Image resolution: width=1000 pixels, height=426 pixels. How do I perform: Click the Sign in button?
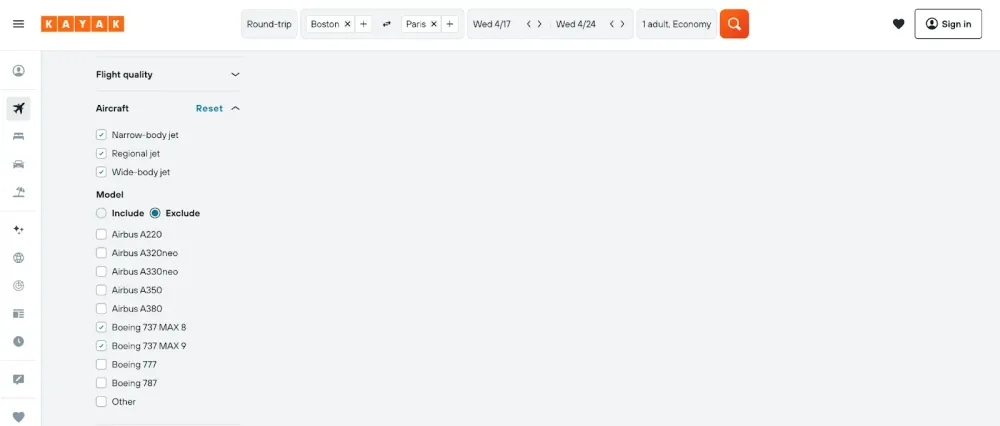pyautogui.click(x=948, y=24)
